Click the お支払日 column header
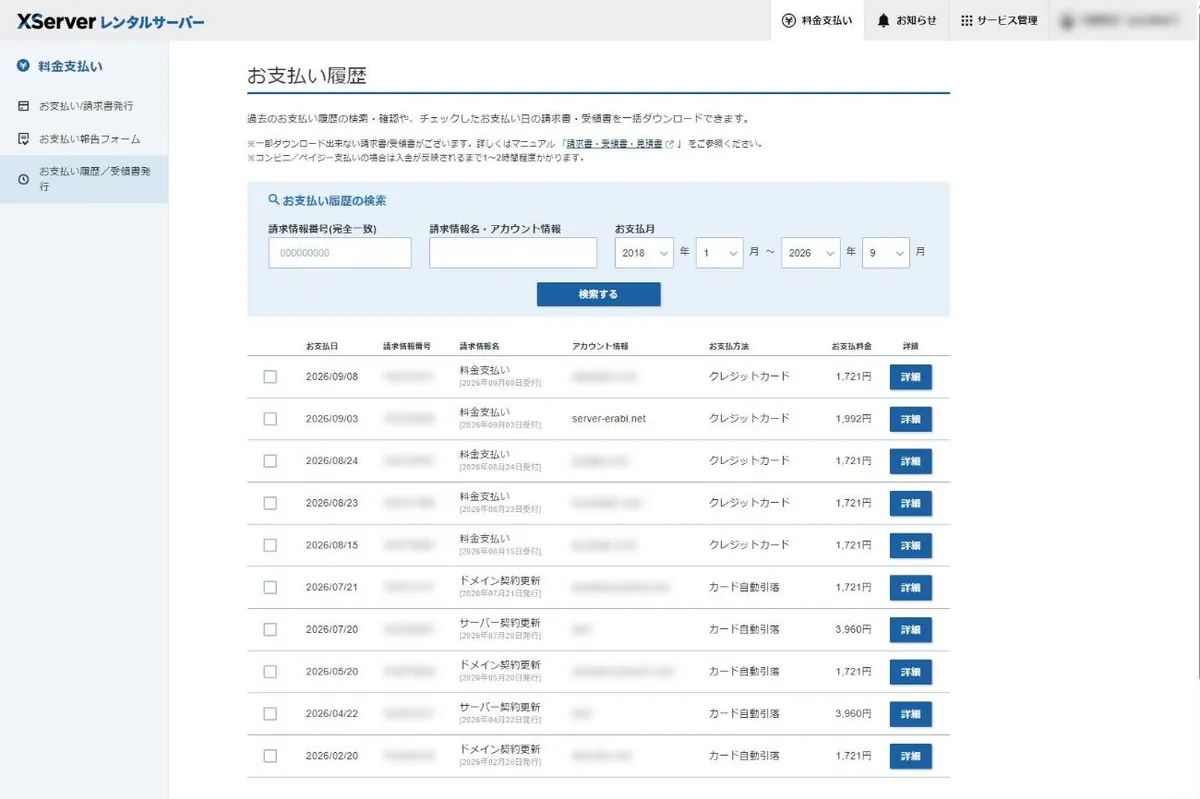 click(322, 346)
